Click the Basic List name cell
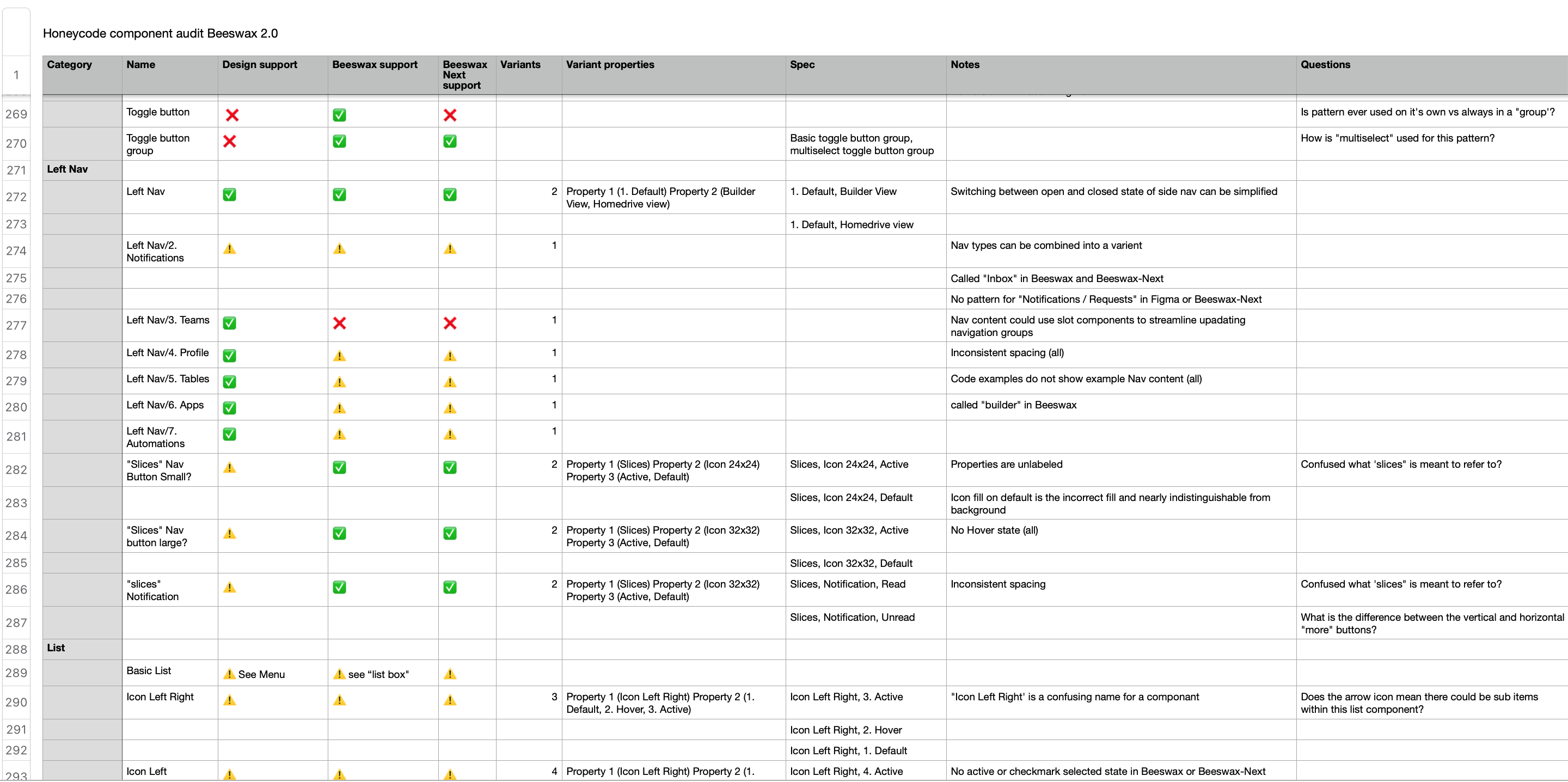Screen dimensions: 1568x782 pyautogui.click(x=149, y=670)
